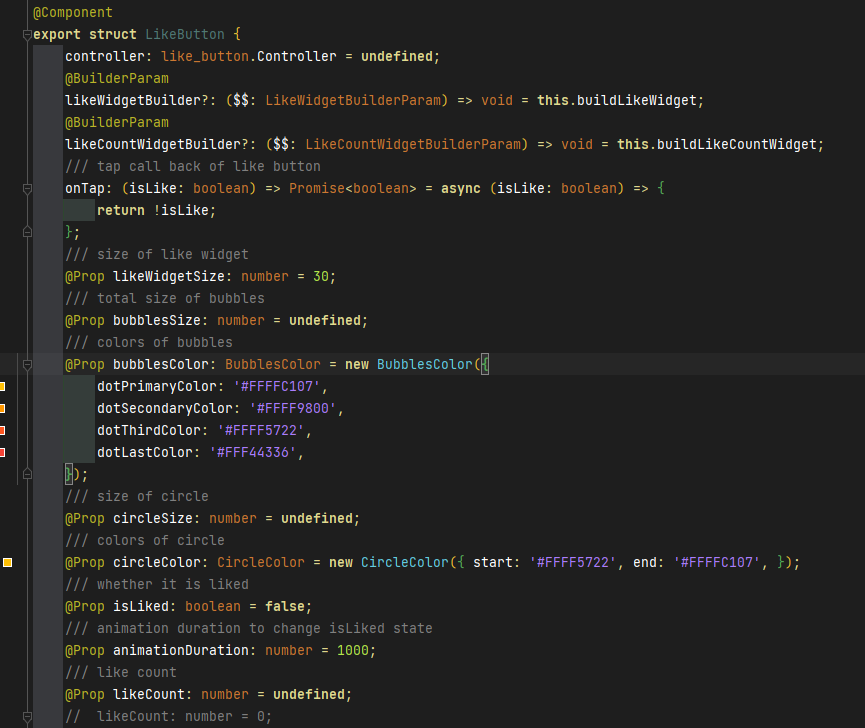The image size is (865, 728).
Task: Click the dotPrimaryColor key
Action: [x=157, y=387]
